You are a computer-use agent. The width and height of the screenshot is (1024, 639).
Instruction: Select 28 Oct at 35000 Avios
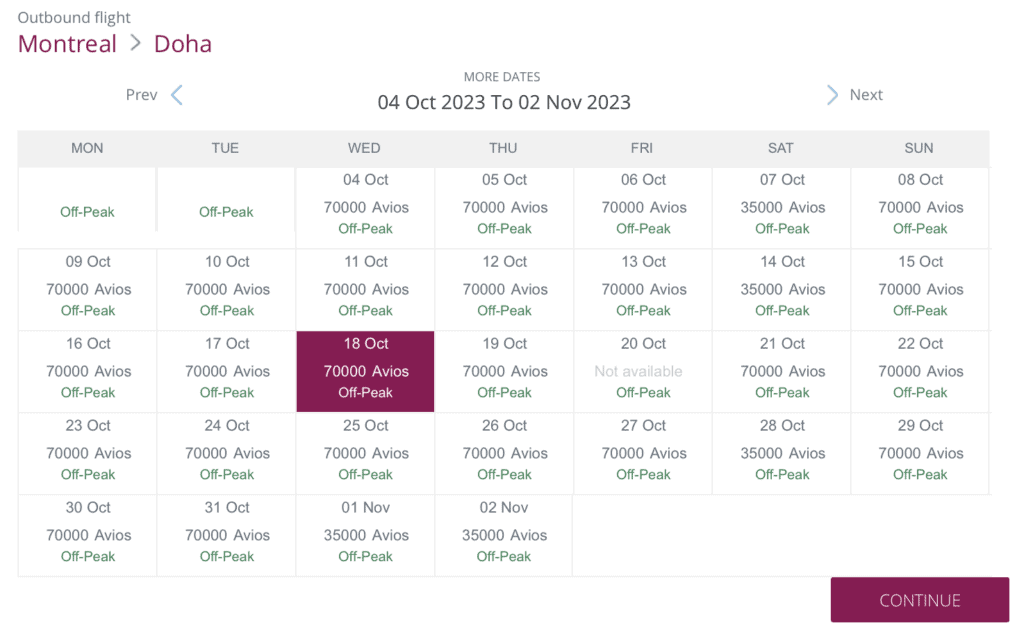pos(781,453)
